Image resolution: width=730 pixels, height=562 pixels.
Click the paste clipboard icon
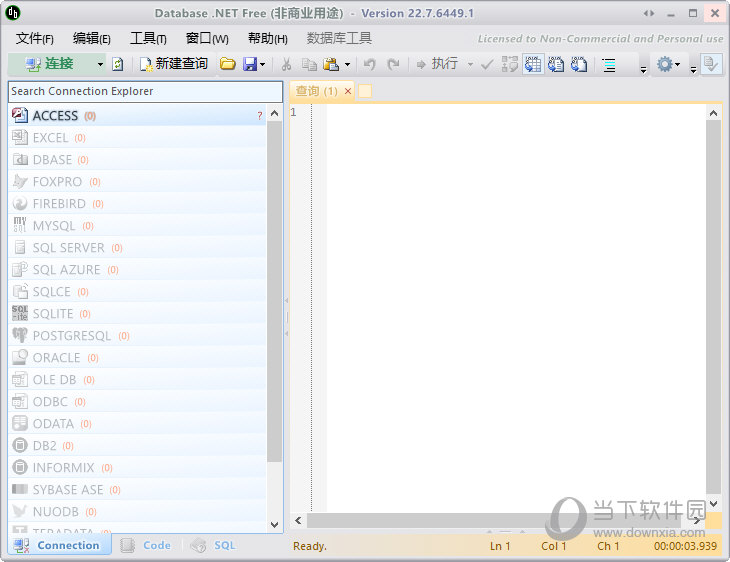(331, 64)
